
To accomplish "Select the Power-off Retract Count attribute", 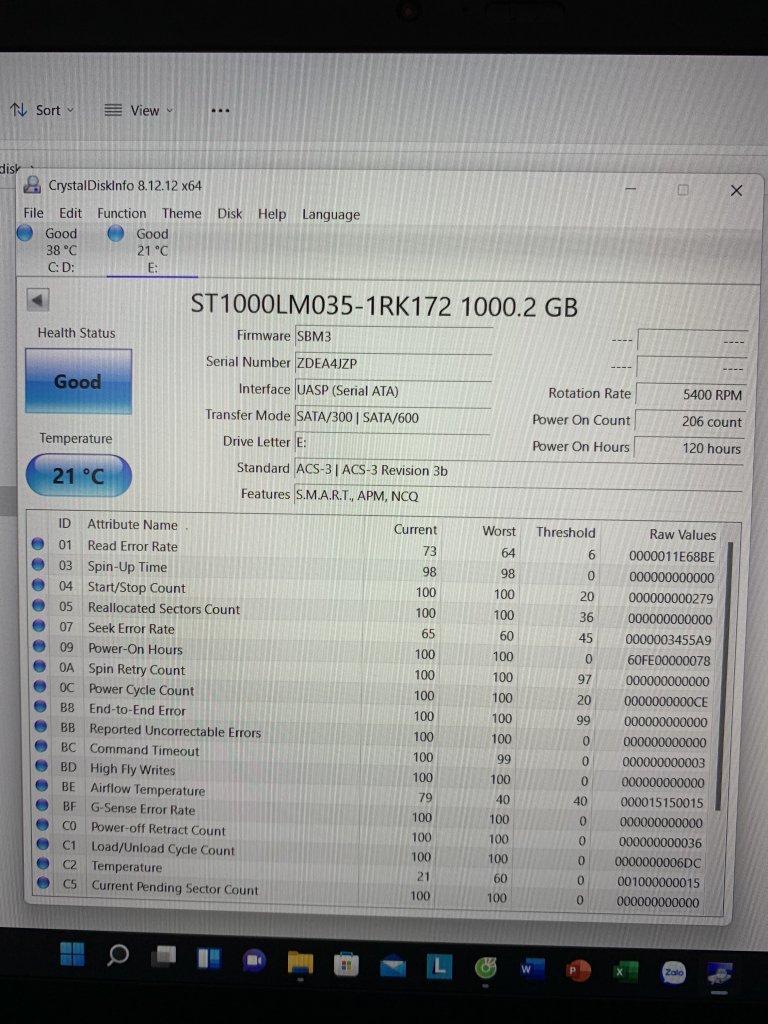I will [x=158, y=829].
